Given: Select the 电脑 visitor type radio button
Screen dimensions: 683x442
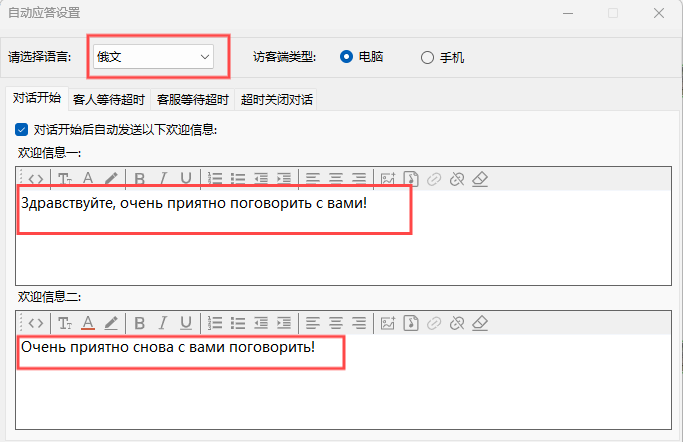Looking at the screenshot, I should tap(347, 57).
